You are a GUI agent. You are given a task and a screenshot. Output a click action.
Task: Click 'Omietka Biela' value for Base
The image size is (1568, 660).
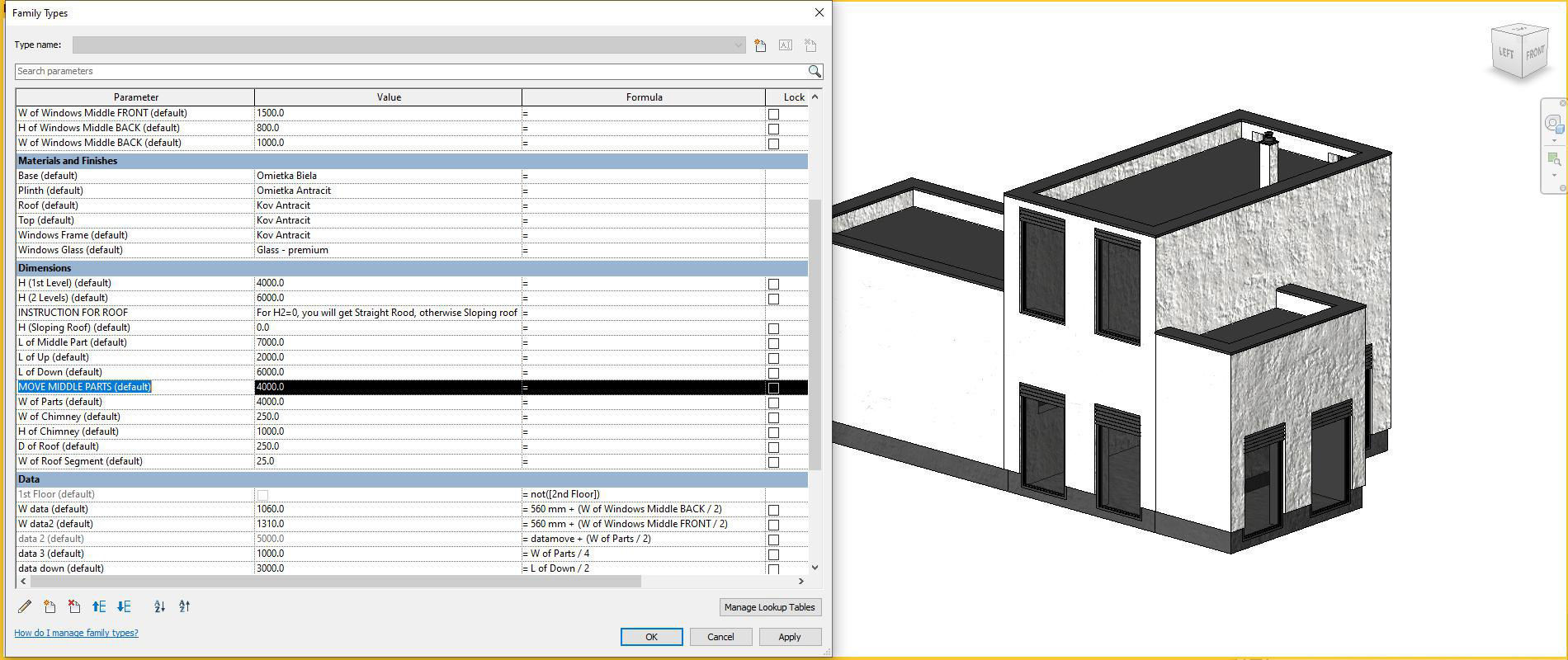388,176
